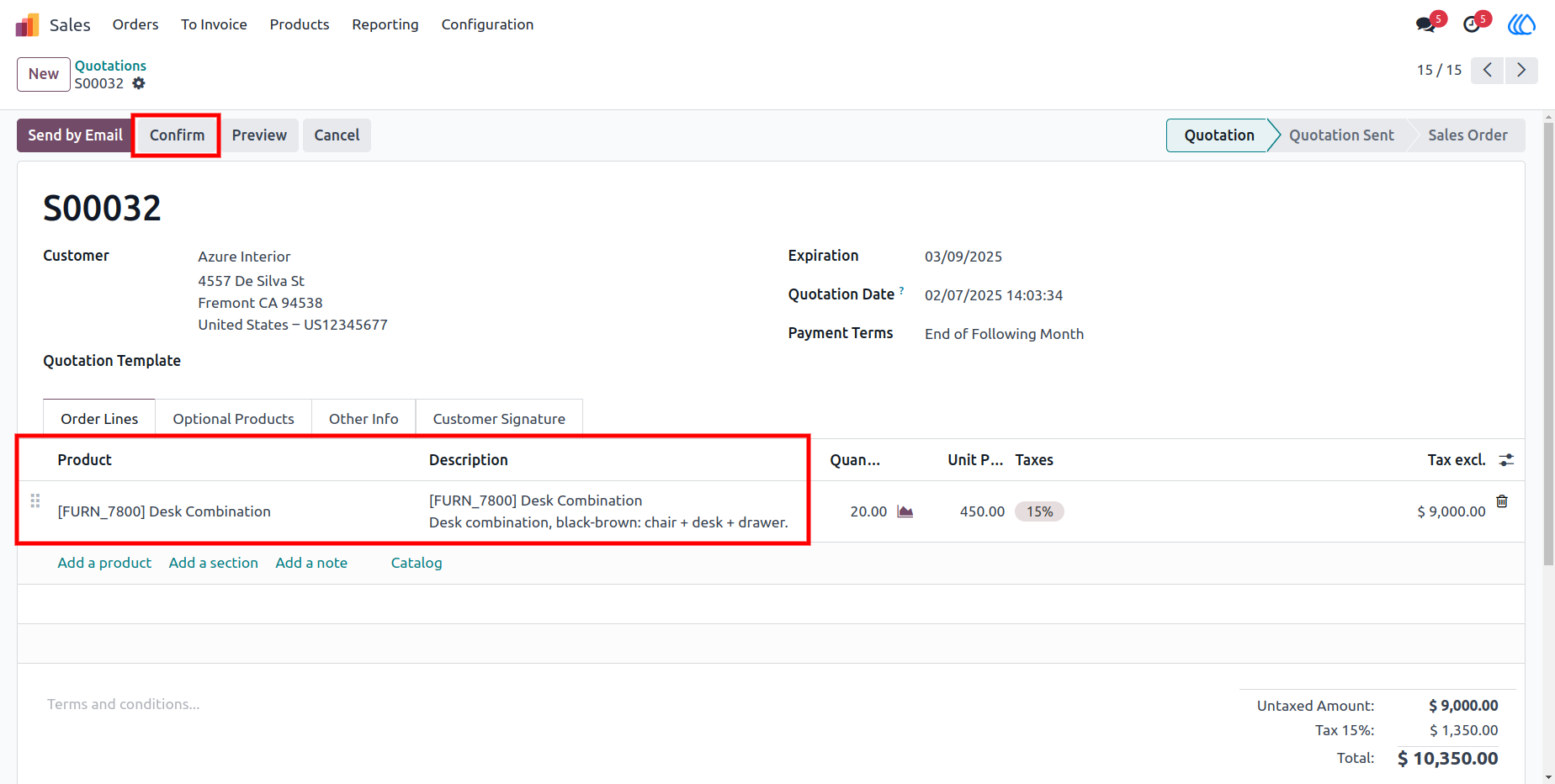Go to the previous record arrow
The image size is (1555, 784).
coord(1488,70)
